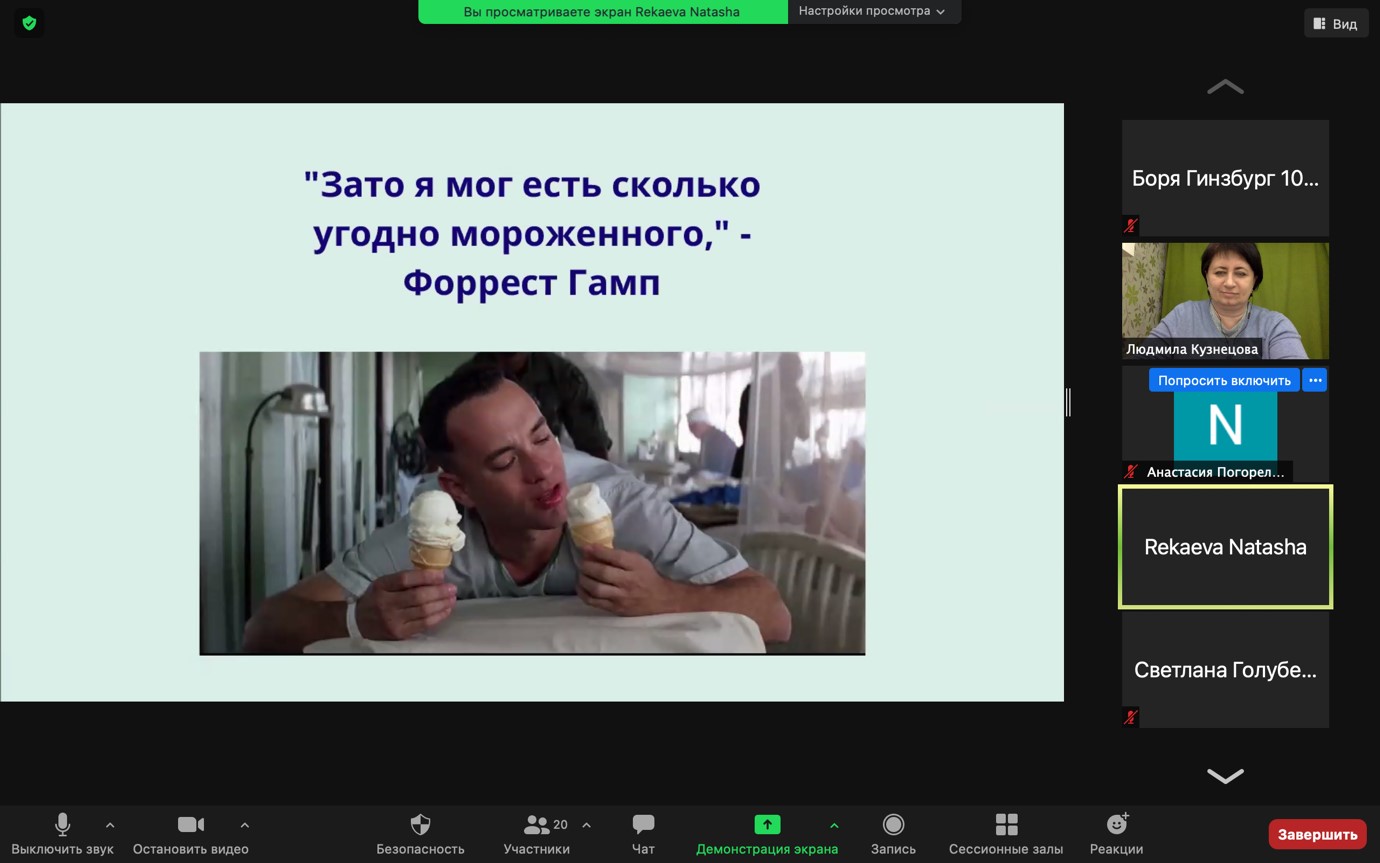Click 'Попросить включить' ask to unmute button
This screenshot has height=863, width=1380.
click(x=1225, y=380)
